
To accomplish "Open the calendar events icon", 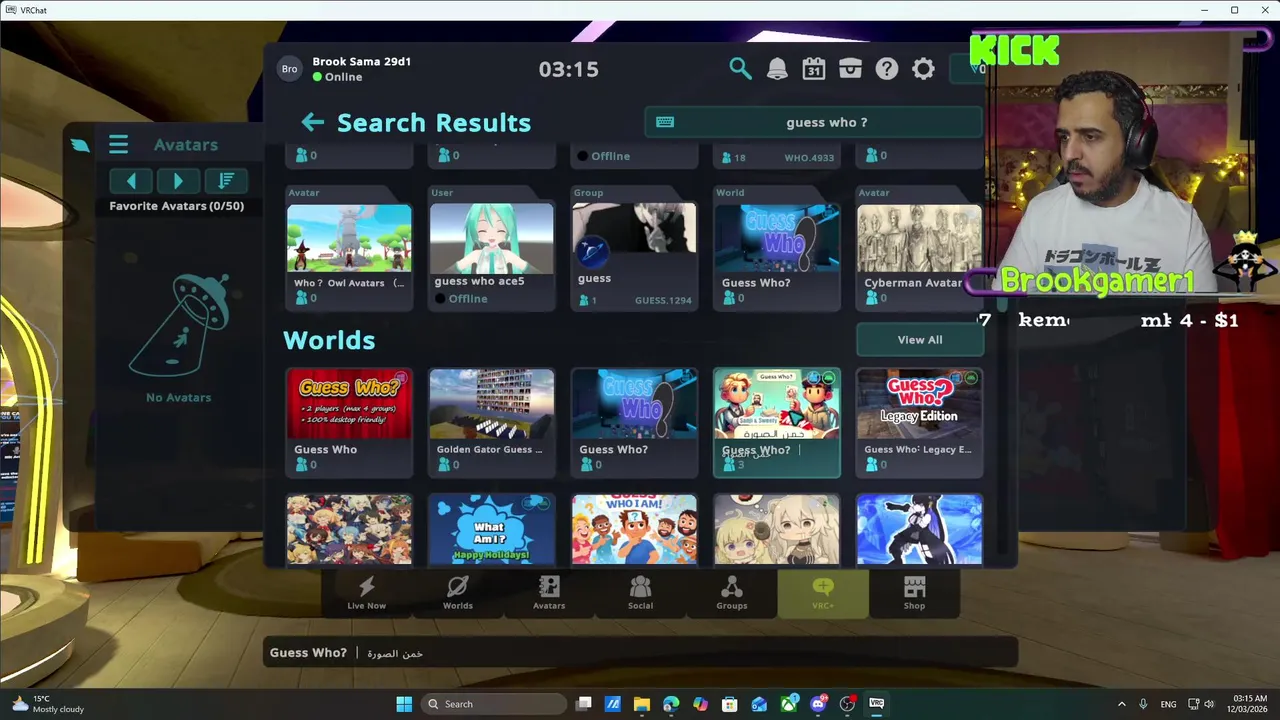I will tap(813, 69).
